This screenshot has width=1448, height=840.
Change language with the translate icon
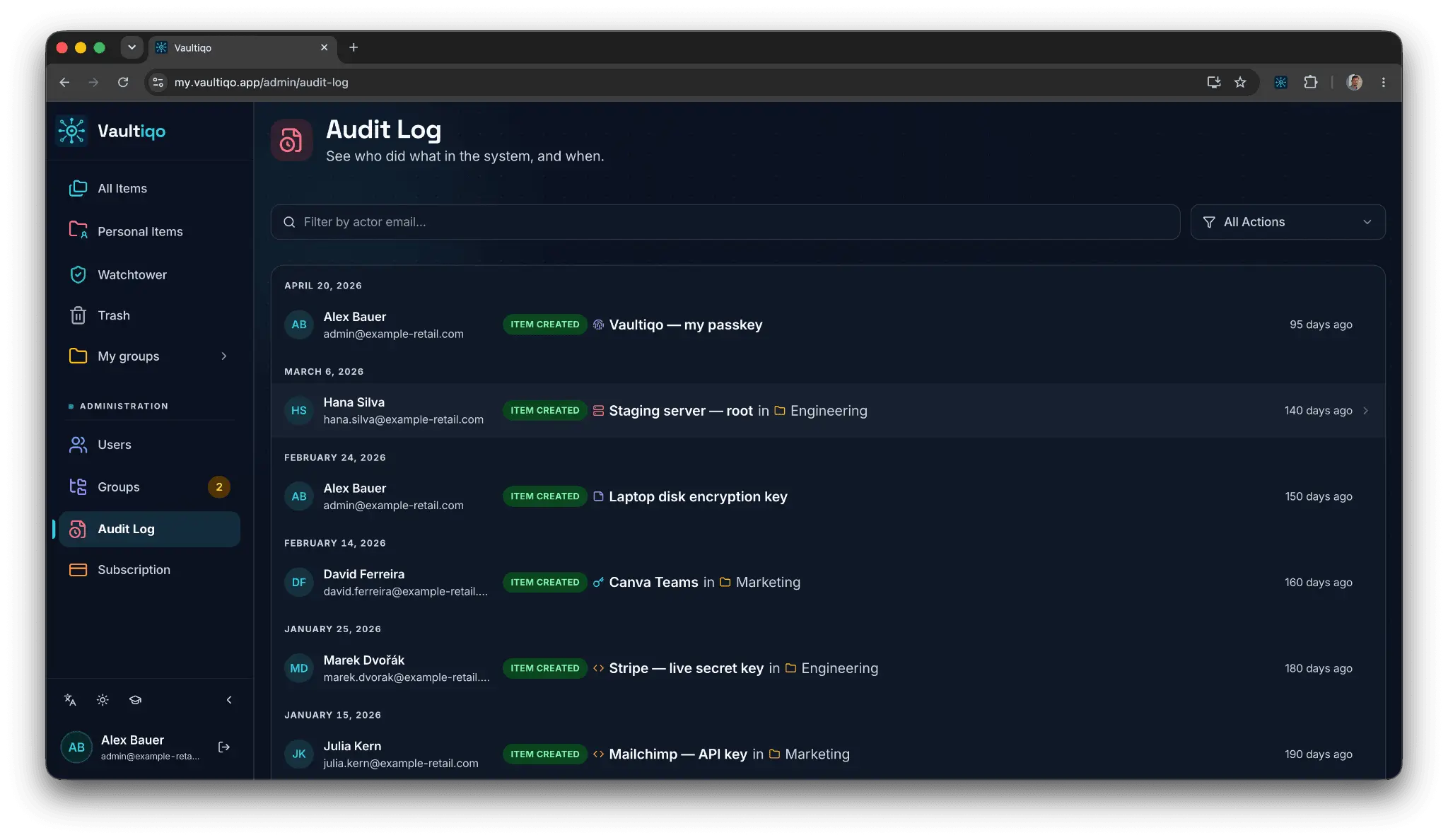[x=70, y=700]
